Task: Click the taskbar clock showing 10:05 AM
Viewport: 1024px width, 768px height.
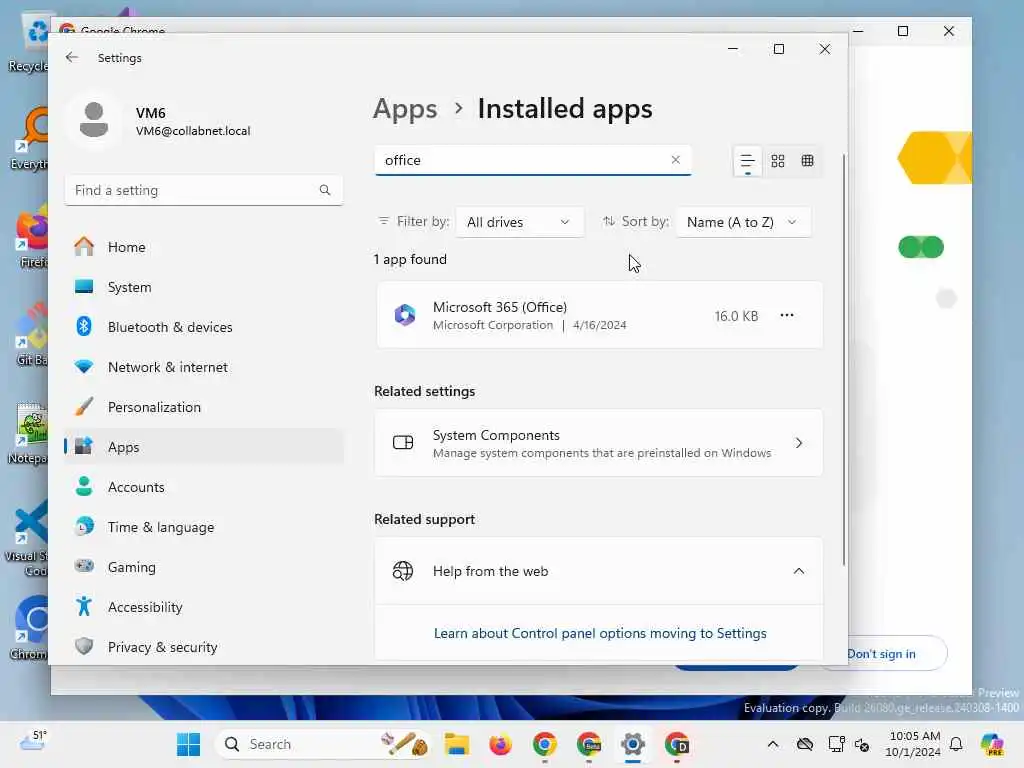Action: [914, 744]
